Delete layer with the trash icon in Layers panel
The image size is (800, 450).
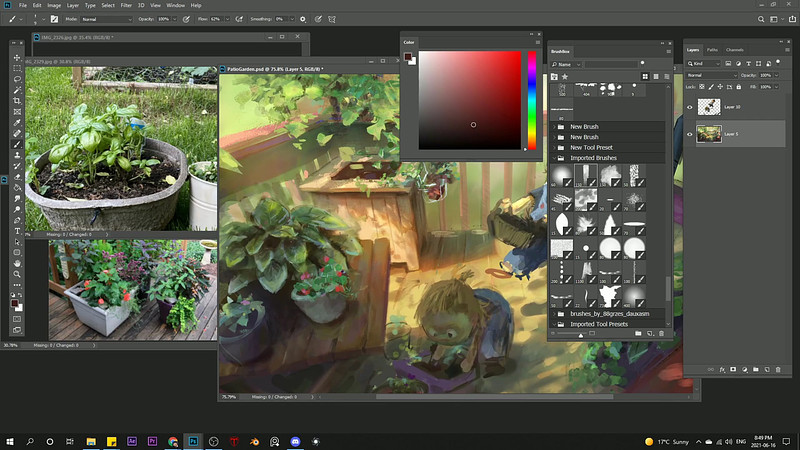[x=778, y=369]
